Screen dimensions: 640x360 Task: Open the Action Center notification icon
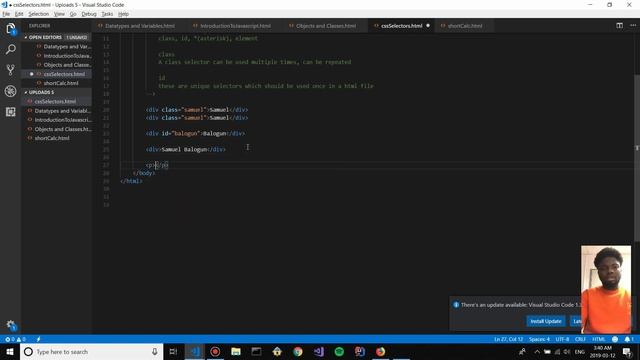pyautogui.click(x=627, y=351)
